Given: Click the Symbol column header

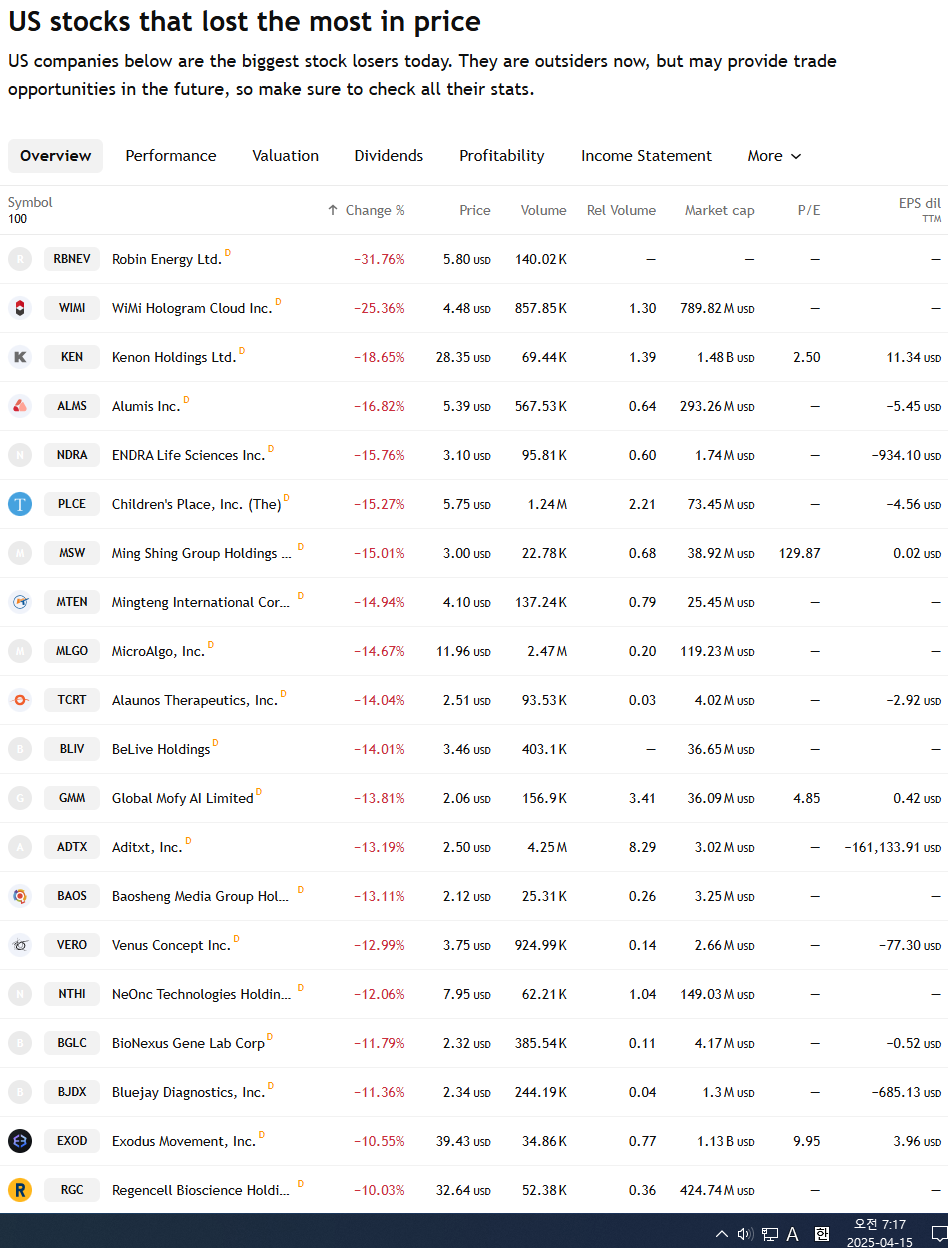Looking at the screenshot, I should (30, 202).
